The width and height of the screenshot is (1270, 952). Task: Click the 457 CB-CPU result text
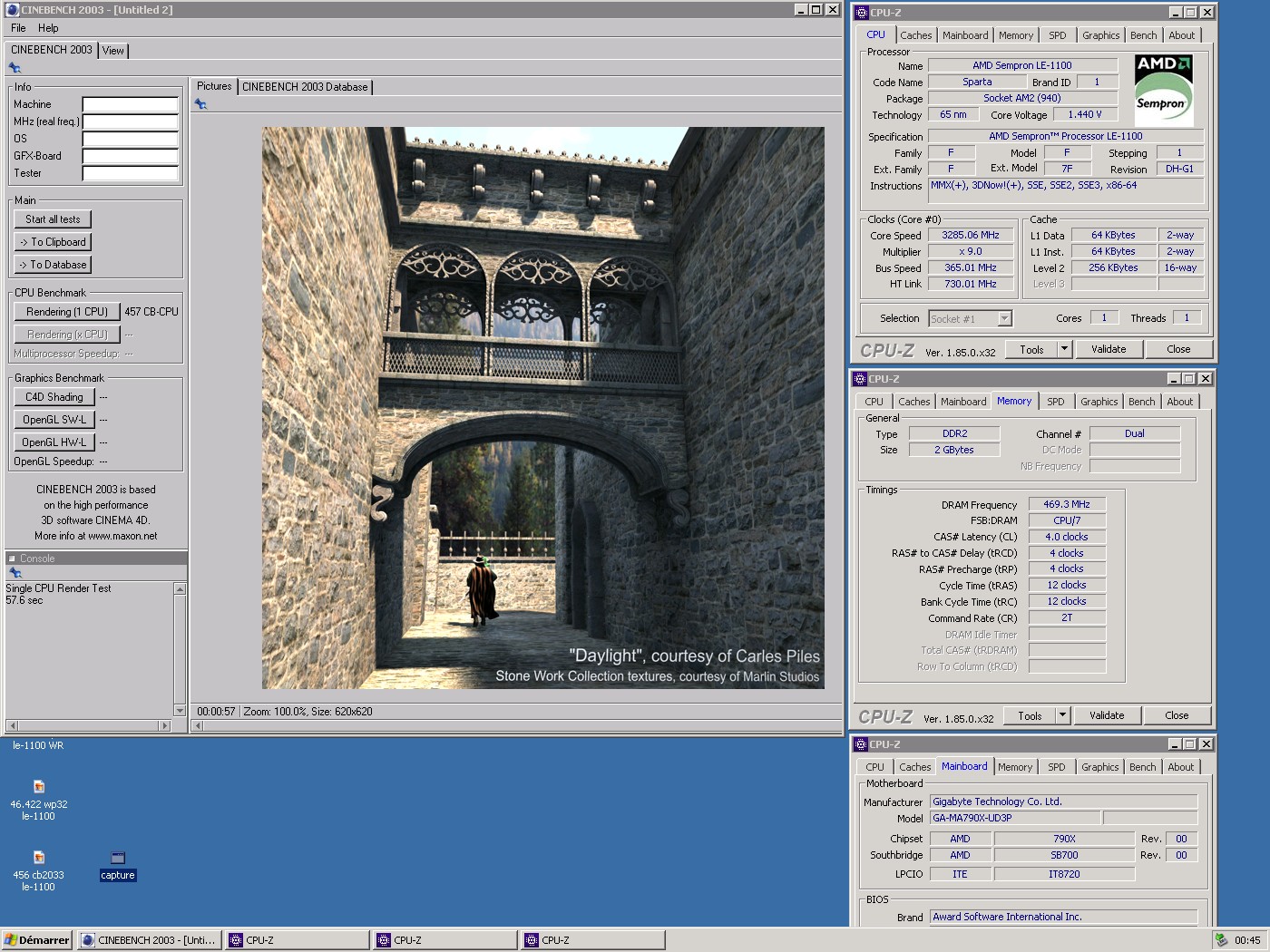pos(151,312)
